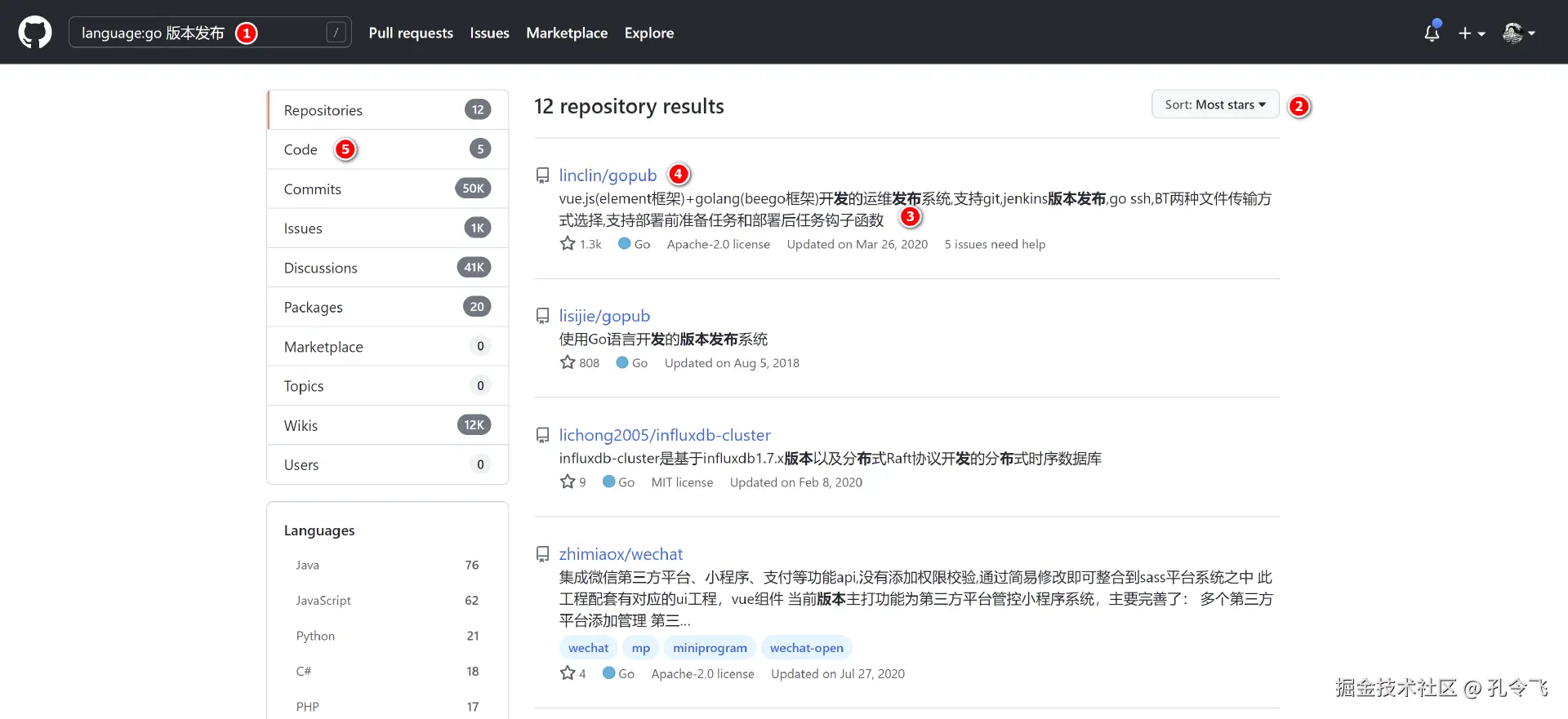Select the Commits results filter
Viewport: 1568px width, 719px height.
(388, 189)
